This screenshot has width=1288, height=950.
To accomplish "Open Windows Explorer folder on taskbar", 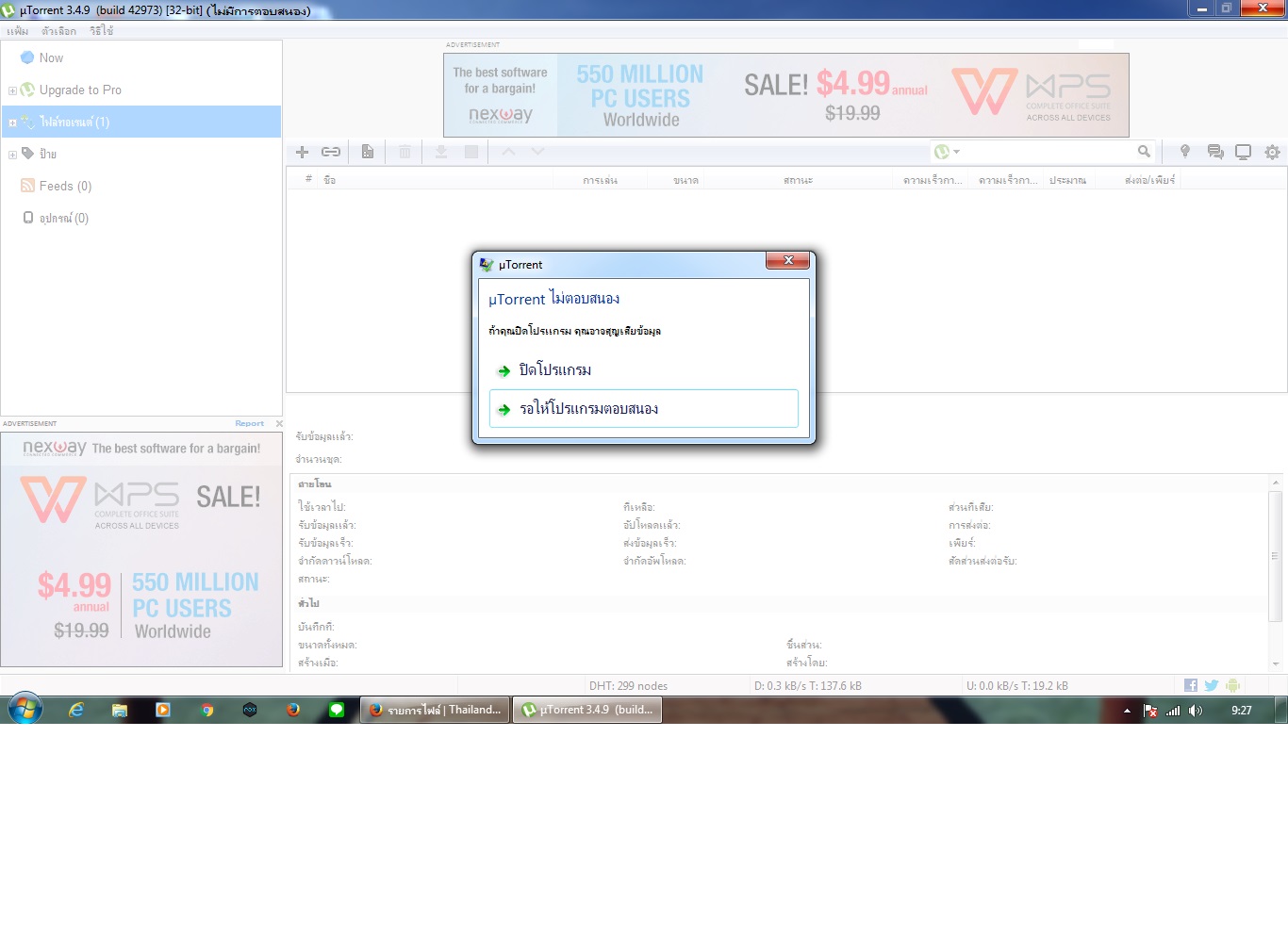I will (x=120, y=710).
